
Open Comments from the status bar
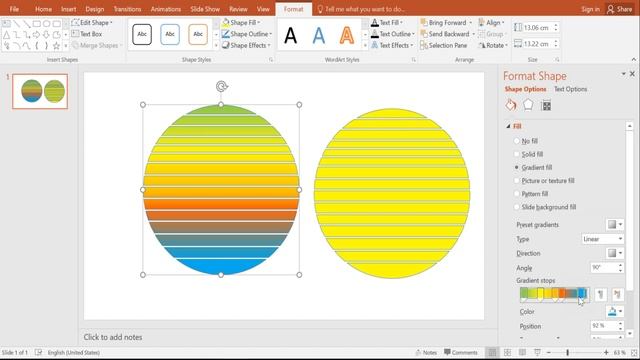461,352
